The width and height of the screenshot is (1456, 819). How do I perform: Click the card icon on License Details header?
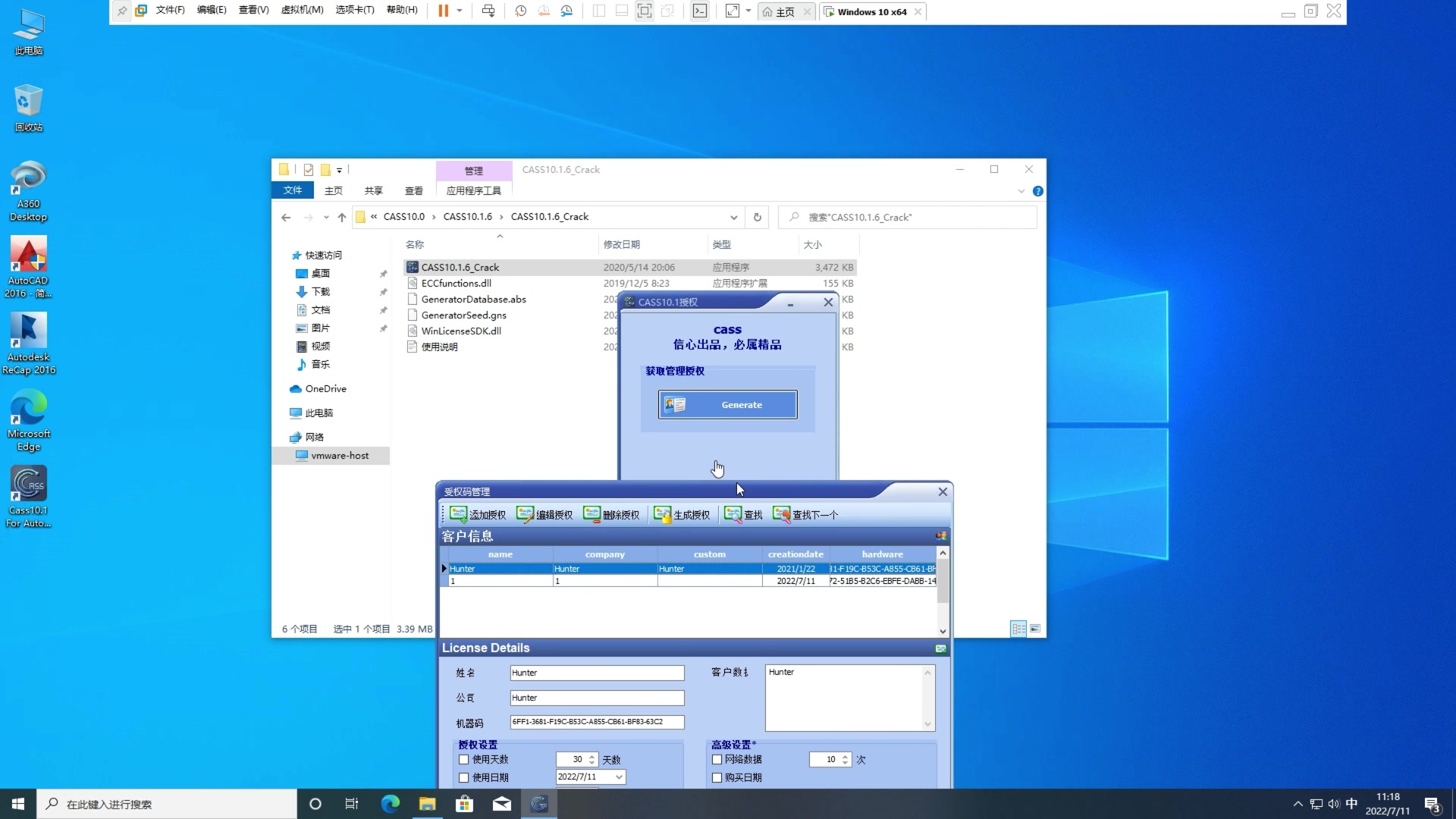click(941, 648)
